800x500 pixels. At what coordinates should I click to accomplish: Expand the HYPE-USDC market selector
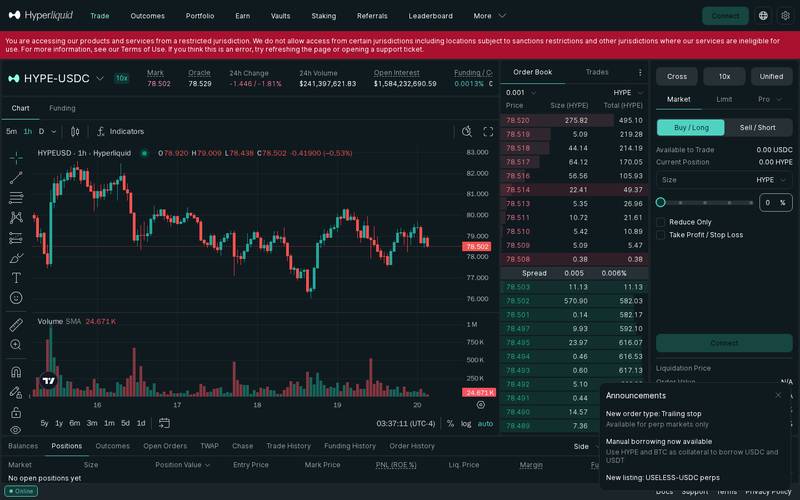click(56, 78)
